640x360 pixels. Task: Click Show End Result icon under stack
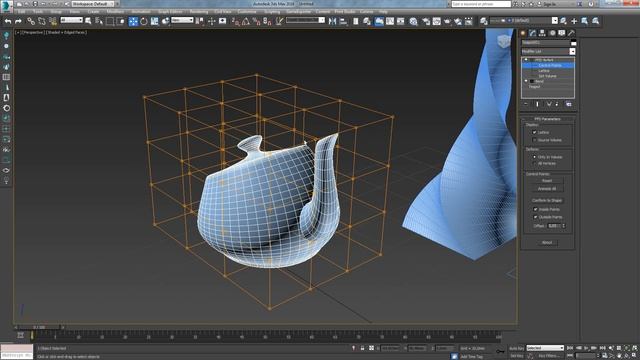point(537,104)
